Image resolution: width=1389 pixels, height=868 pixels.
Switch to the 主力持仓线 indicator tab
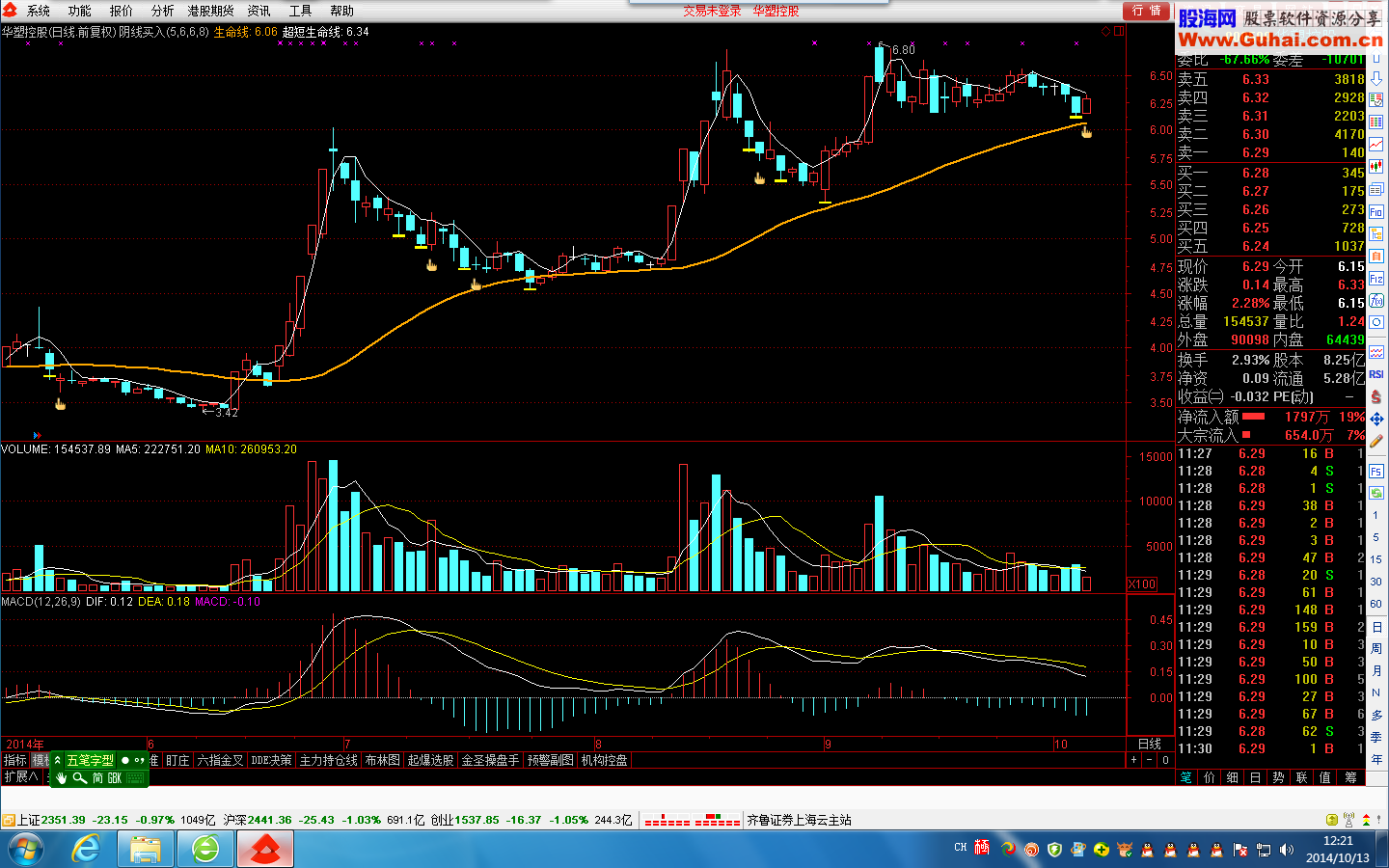(x=329, y=760)
